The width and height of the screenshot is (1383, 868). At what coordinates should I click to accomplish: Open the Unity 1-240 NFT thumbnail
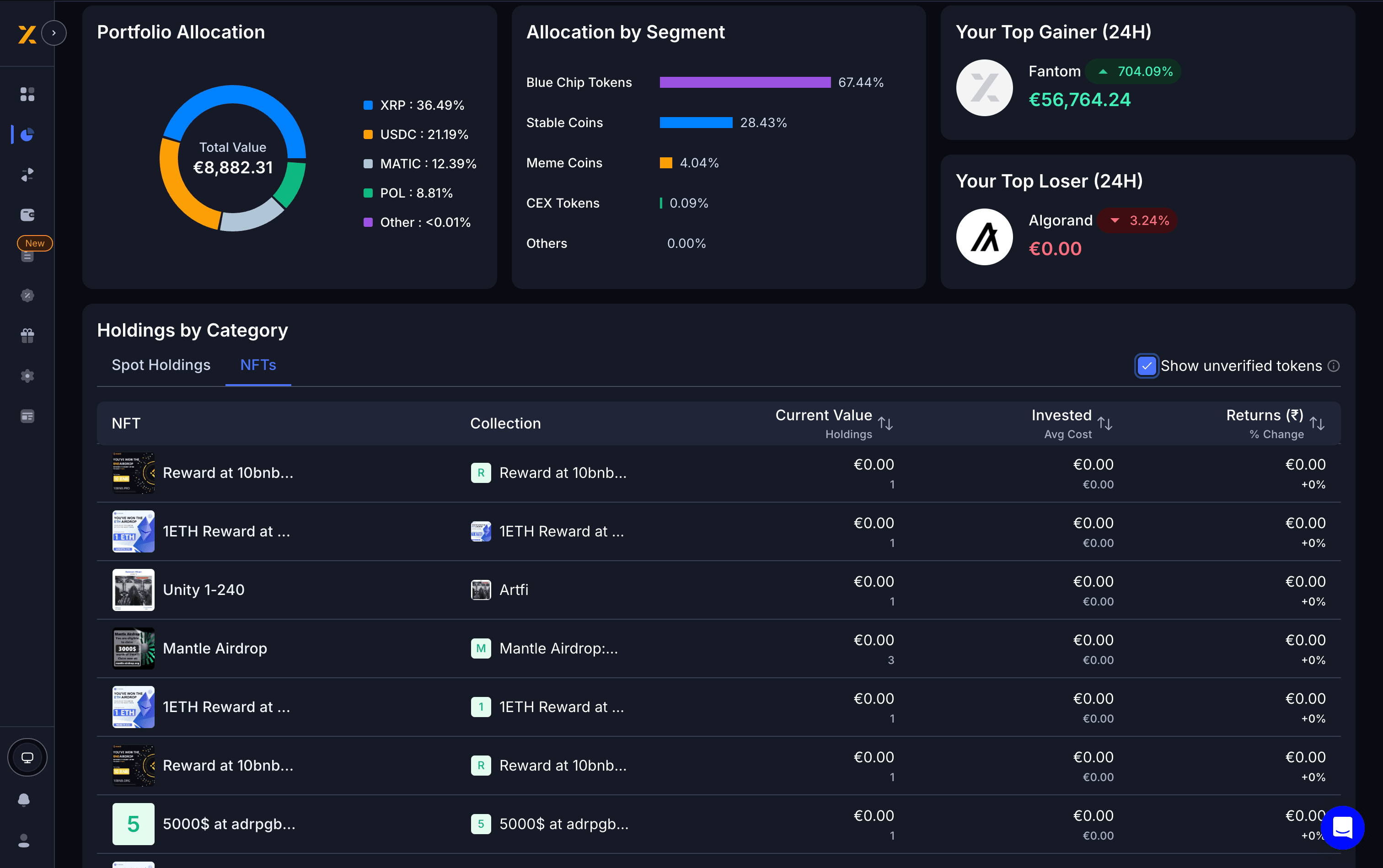pyautogui.click(x=133, y=589)
